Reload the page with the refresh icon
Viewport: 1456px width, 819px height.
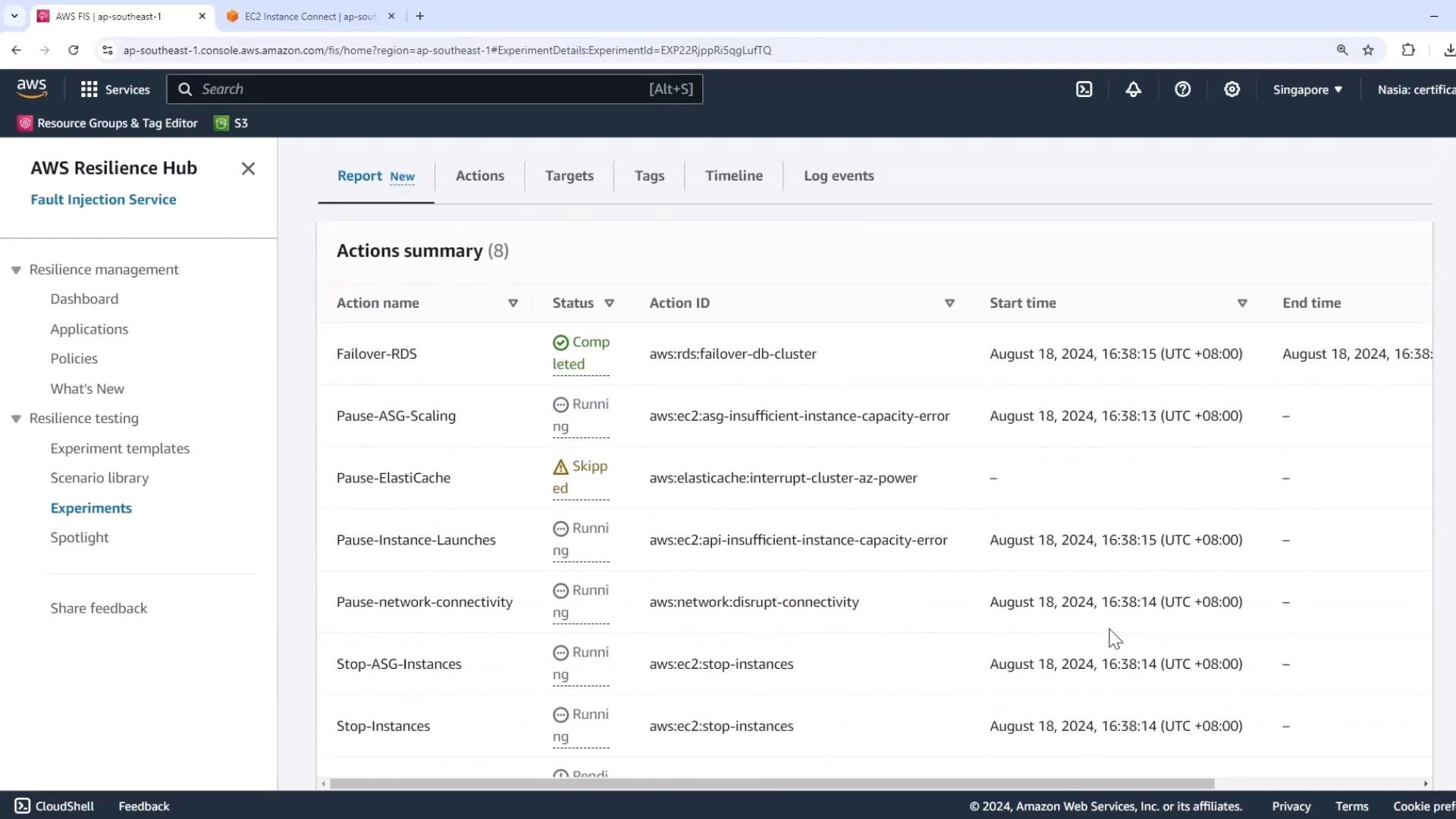tap(74, 50)
